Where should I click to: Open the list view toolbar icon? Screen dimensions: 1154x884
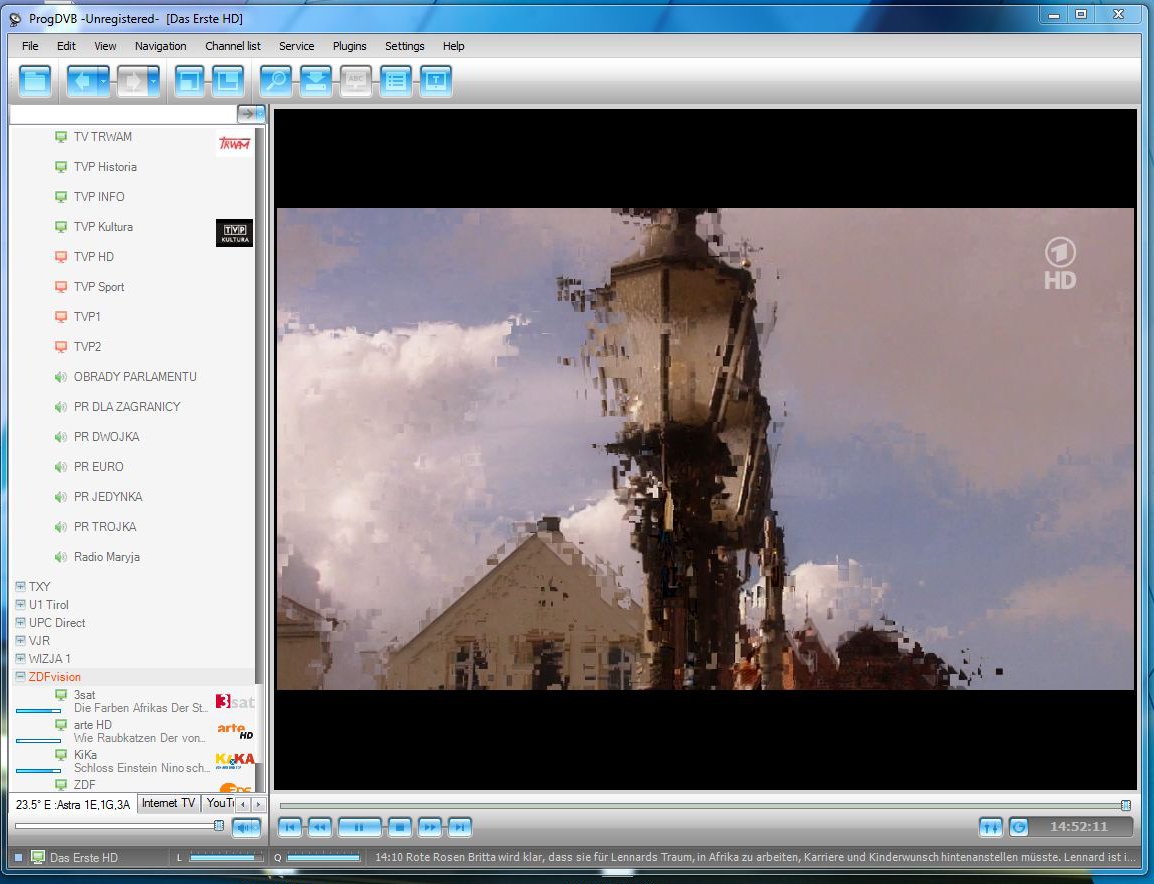(x=396, y=81)
